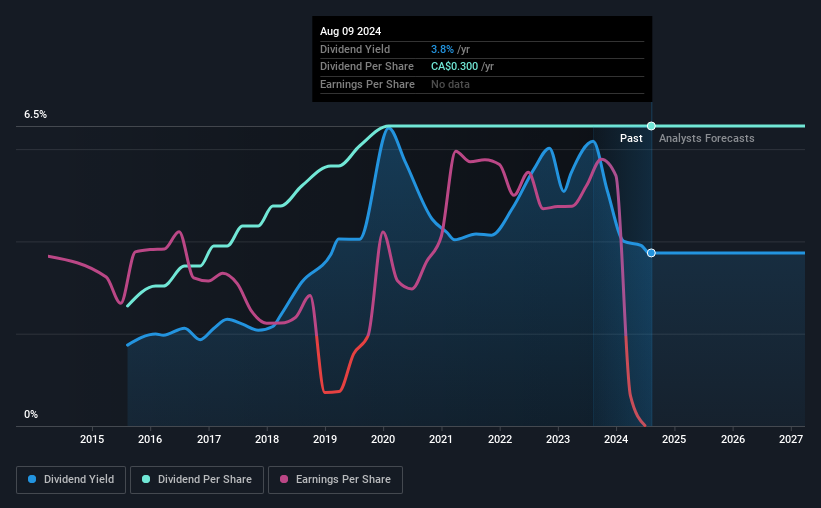Image resolution: width=821 pixels, height=508 pixels.
Task: Click the pink Earnings Per Share legend dot
Action: tap(284, 479)
